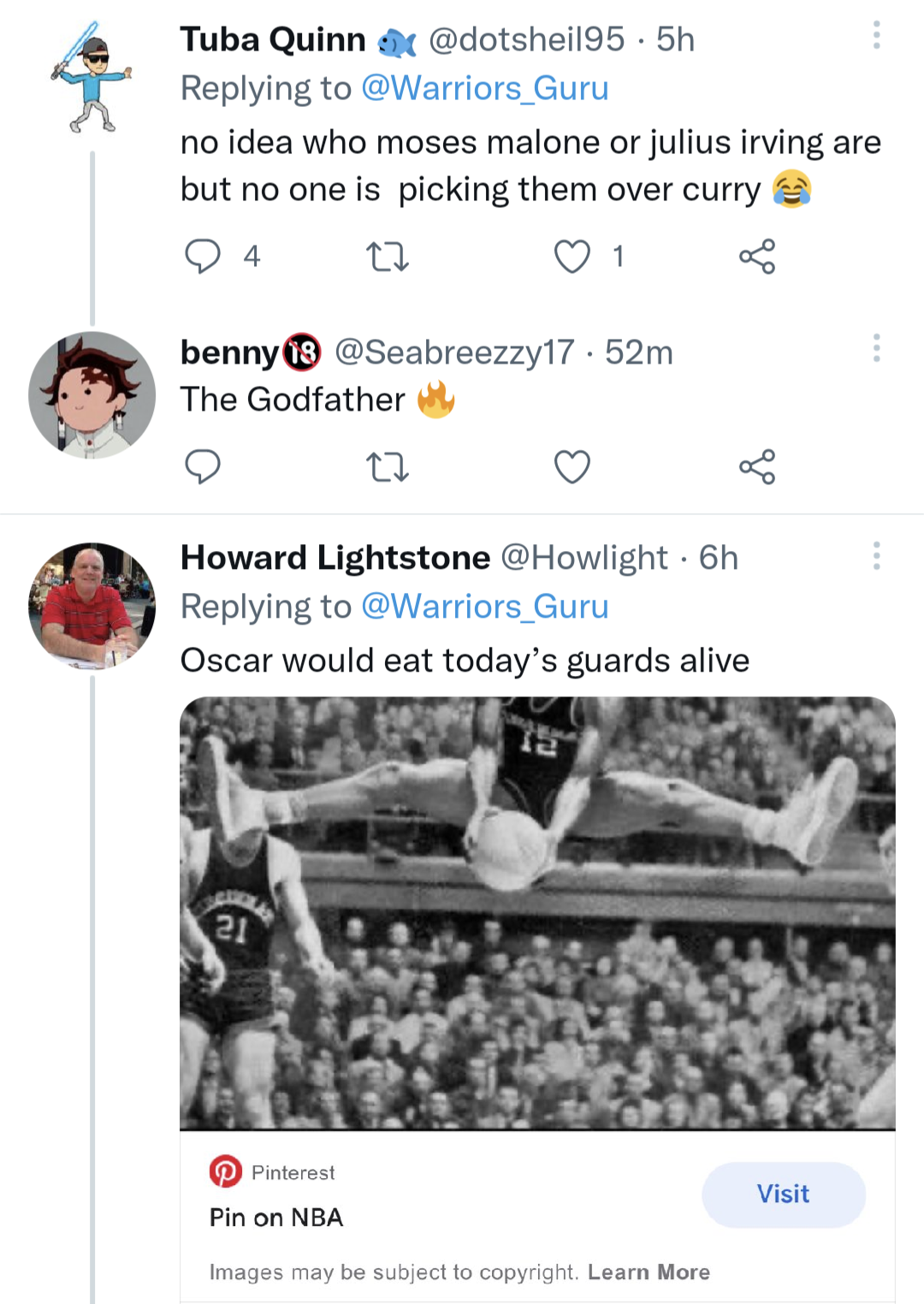
Task: Share Tuba Quinn's tweet
Action: pos(757,256)
